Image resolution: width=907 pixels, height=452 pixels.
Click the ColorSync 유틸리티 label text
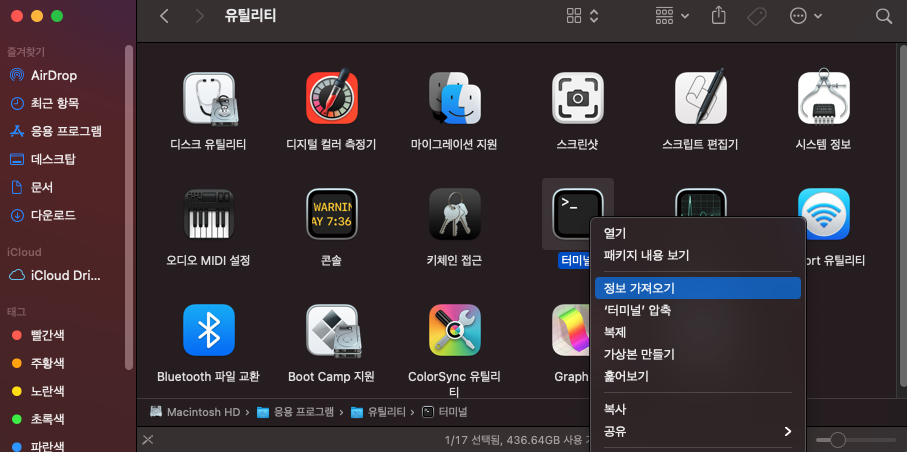coord(454,384)
